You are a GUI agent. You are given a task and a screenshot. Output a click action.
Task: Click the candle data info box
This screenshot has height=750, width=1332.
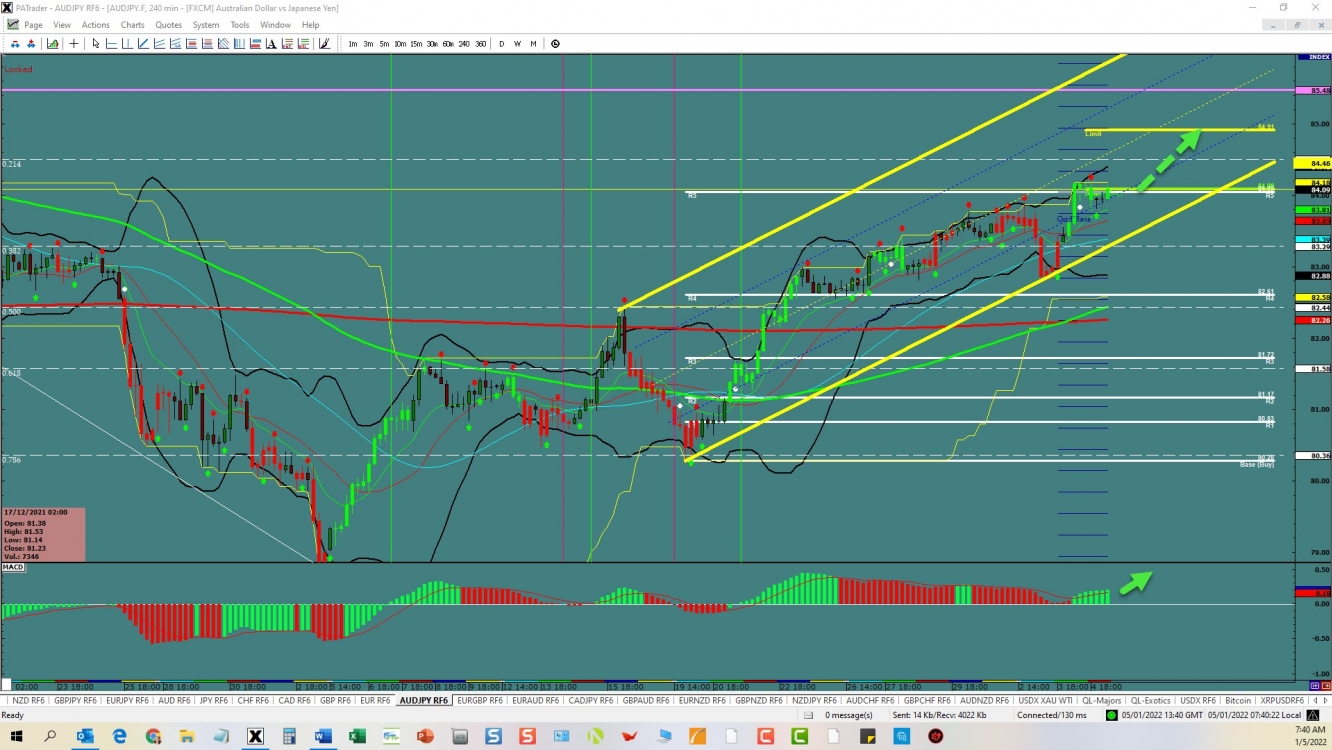[43, 534]
